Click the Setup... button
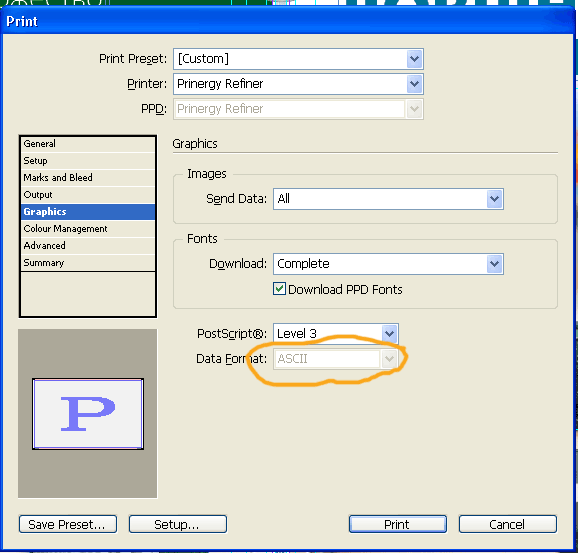578x553 pixels. click(178, 524)
